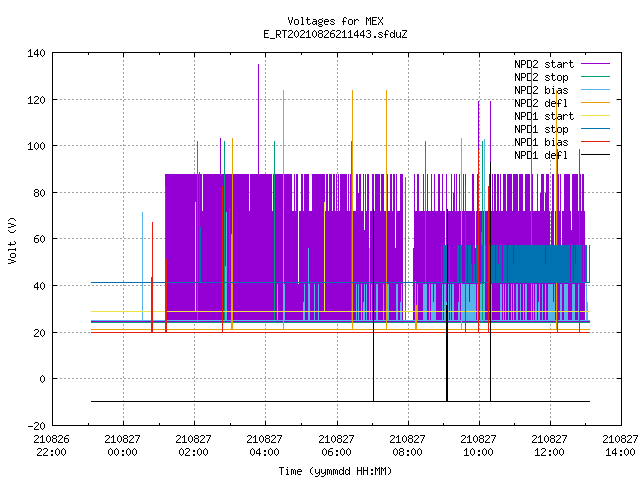Screen dimensions: 640x480
Task: Click the chart title 'Voltages for MEX'
Action: 335,21
